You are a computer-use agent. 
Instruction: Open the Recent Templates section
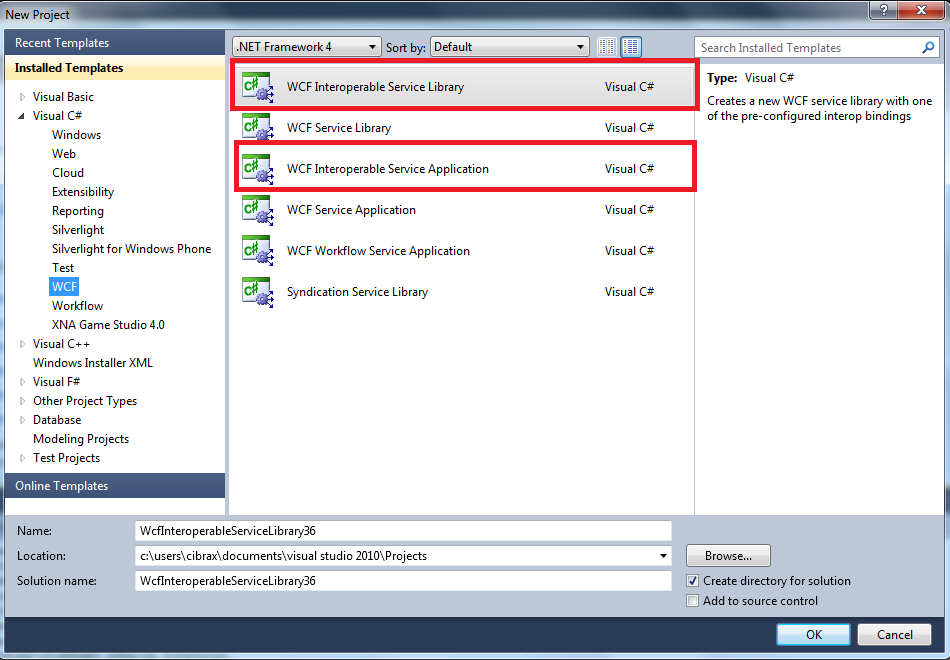[x=115, y=43]
